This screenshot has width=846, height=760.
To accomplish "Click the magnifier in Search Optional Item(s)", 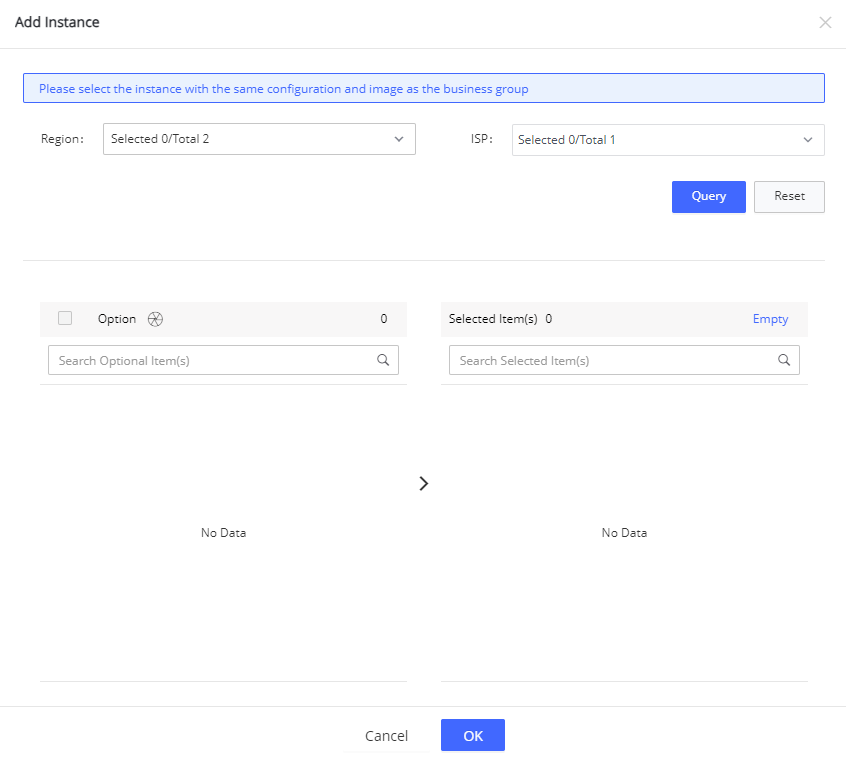I will tap(383, 360).
